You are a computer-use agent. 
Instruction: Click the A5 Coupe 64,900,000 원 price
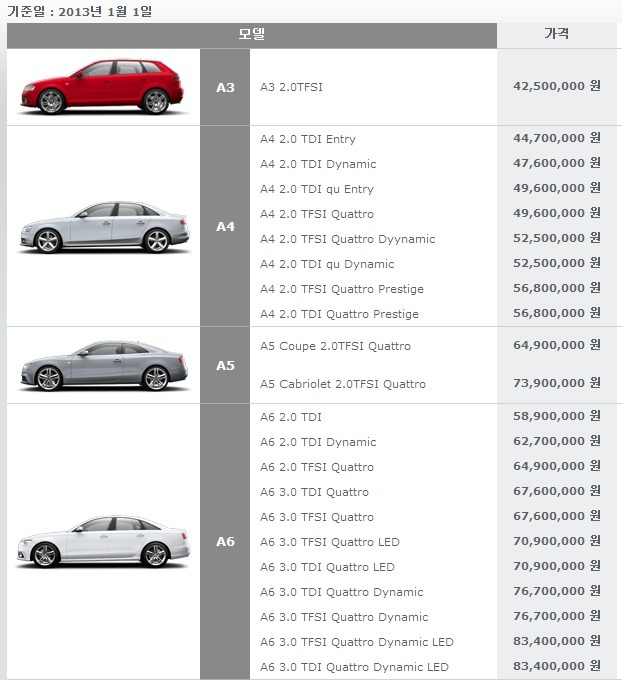pyautogui.click(x=557, y=345)
